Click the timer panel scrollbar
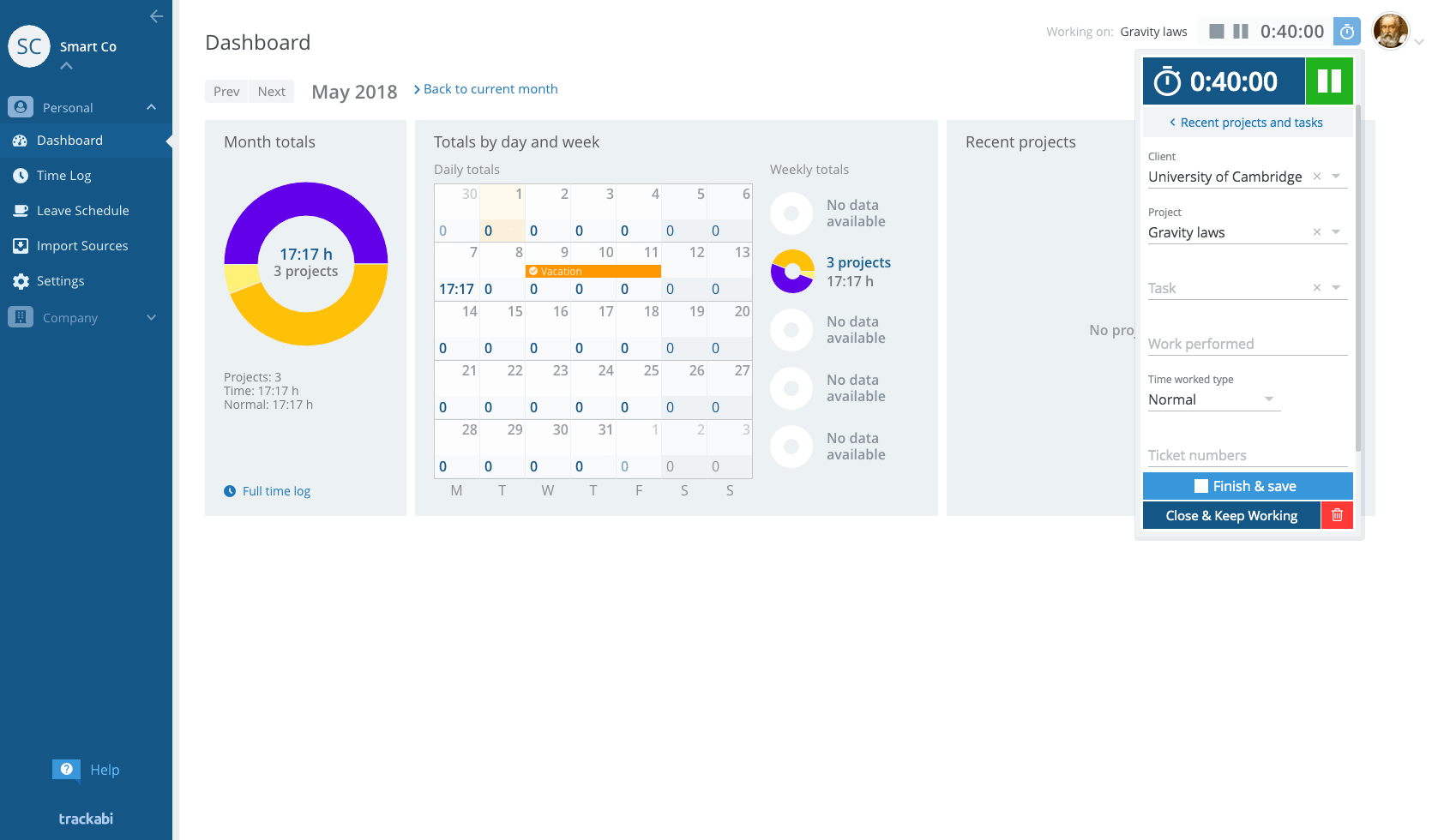1432x840 pixels. tap(1358, 279)
